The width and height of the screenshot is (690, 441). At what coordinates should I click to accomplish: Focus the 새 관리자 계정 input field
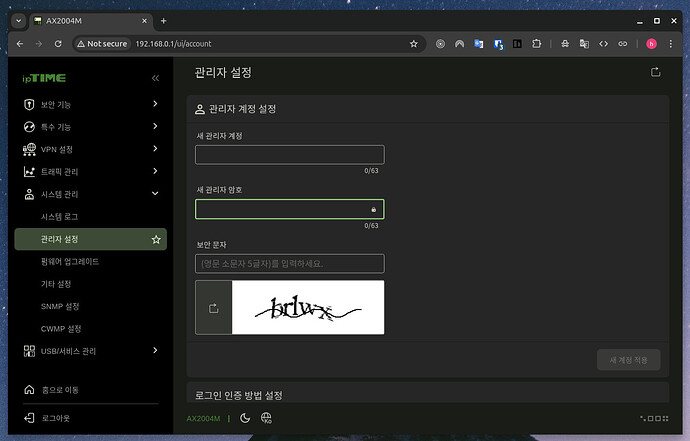pyautogui.click(x=290, y=155)
